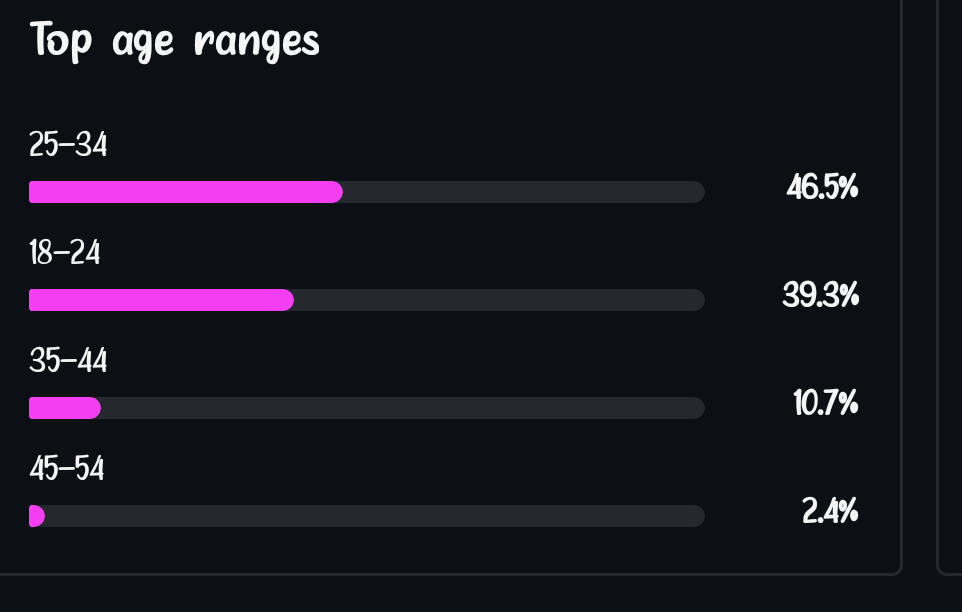Click the Top age ranges heading
This screenshot has height=612, width=962.
(x=175, y=42)
